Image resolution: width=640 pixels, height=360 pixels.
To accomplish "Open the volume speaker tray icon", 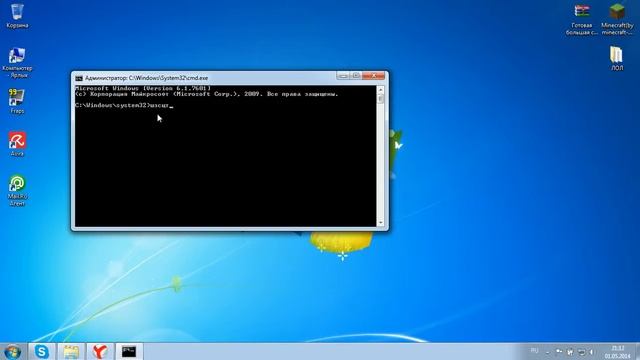I will coord(591,352).
